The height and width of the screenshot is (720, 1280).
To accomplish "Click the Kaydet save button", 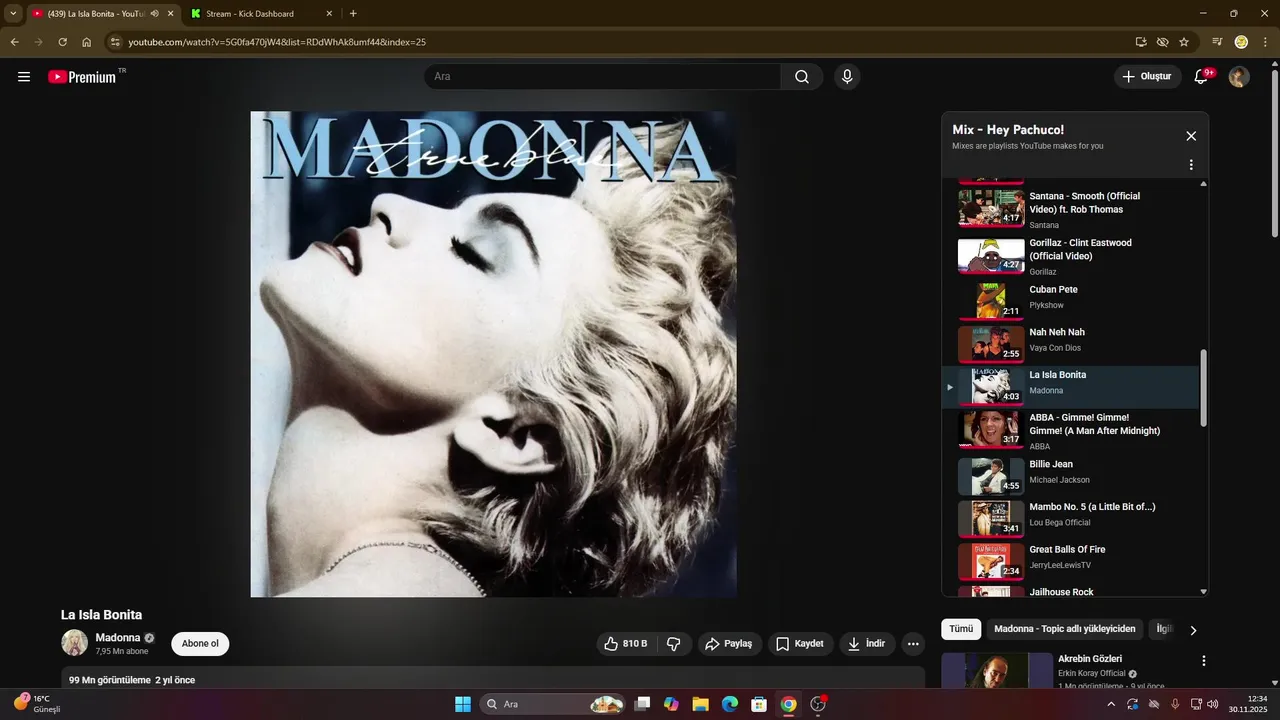I will point(800,644).
